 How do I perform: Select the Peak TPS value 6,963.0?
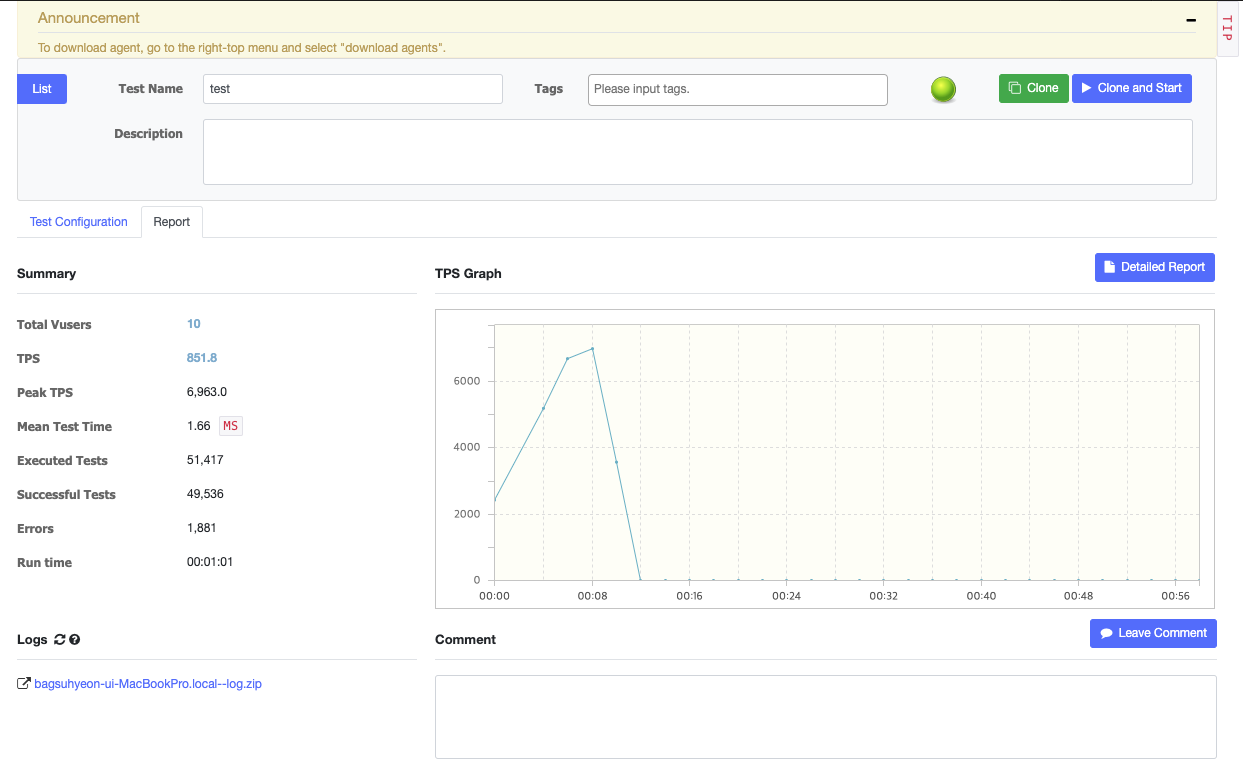(207, 392)
